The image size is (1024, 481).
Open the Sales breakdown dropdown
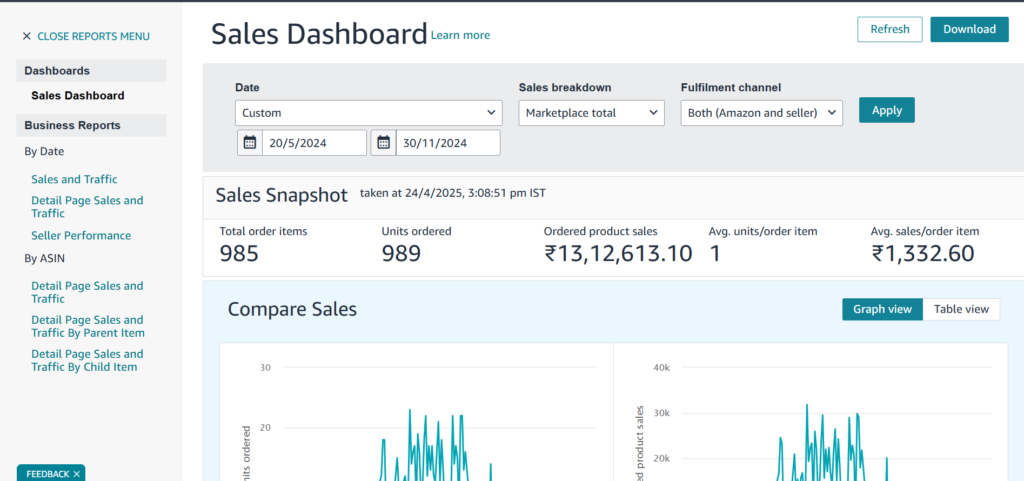[592, 113]
